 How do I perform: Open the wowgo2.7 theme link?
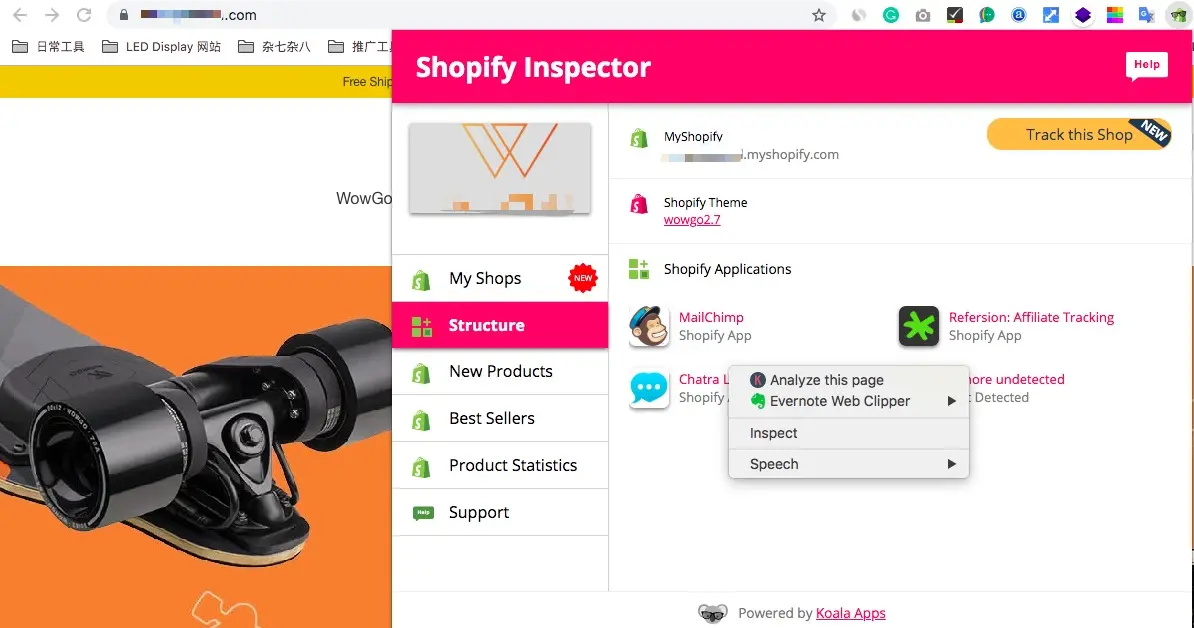click(691, 220)
